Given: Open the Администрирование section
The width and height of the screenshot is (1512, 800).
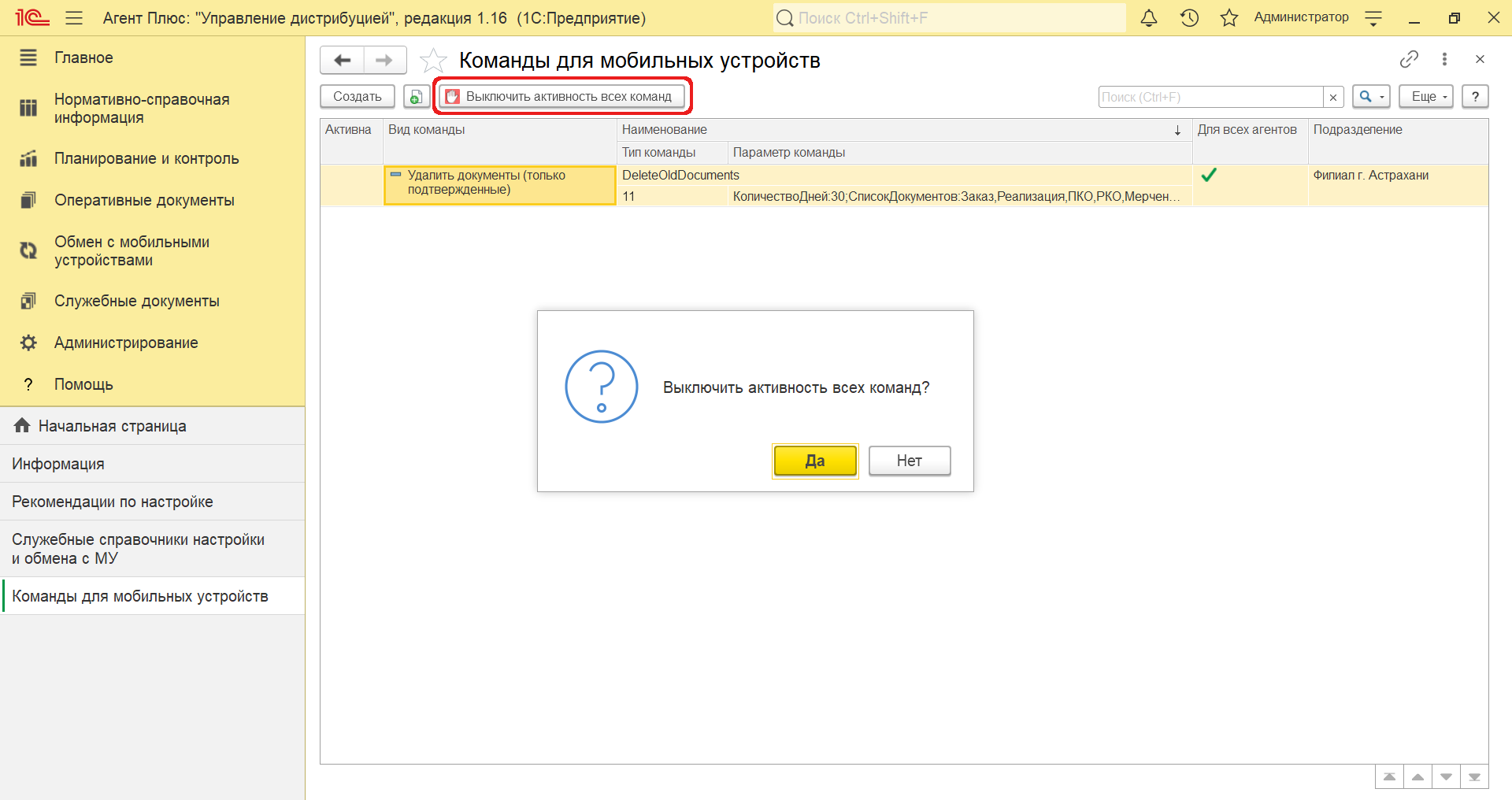Looking at the screenshot, I should tap(126, 343).
